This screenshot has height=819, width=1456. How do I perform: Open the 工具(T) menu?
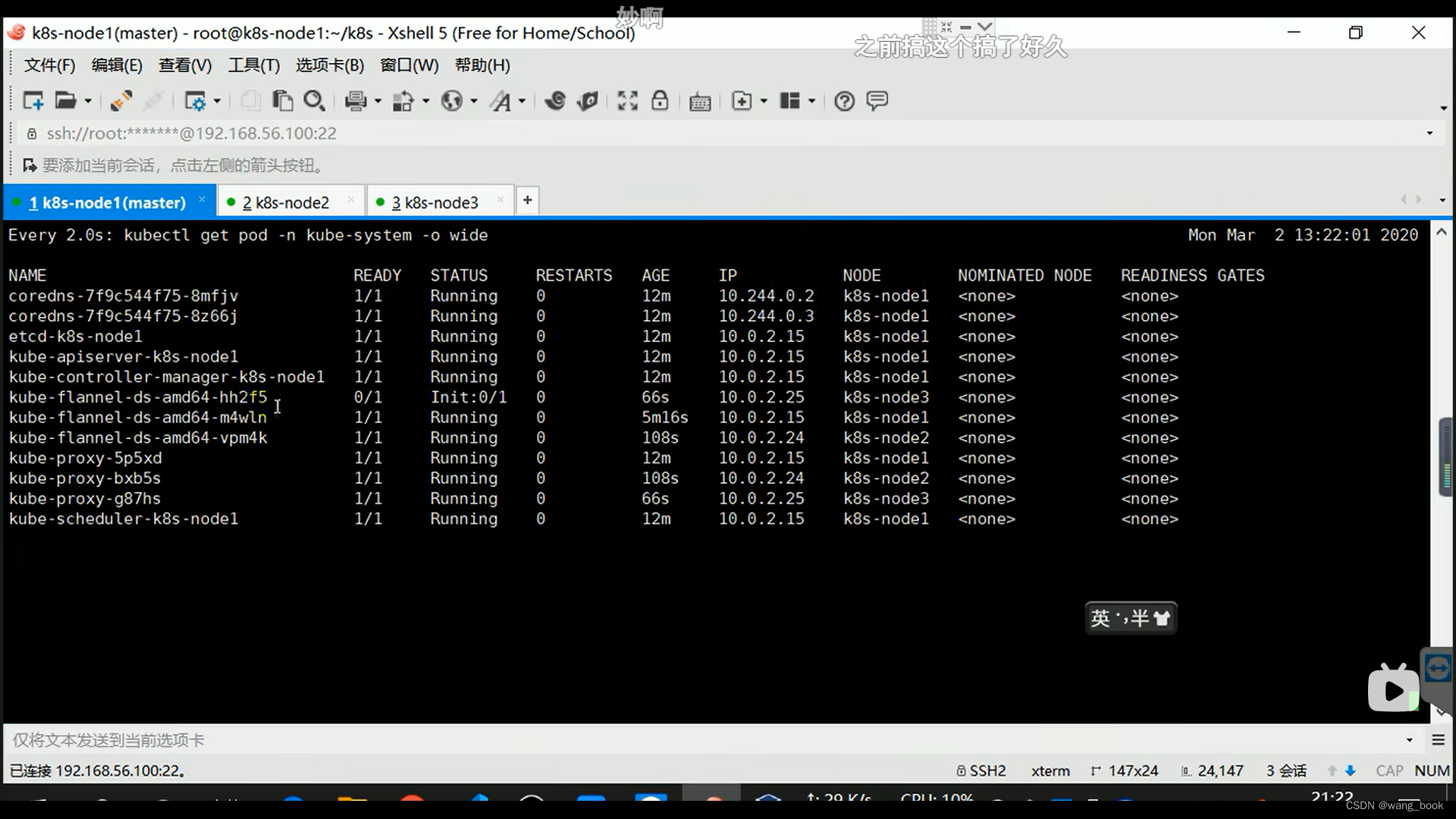[254, 65]
